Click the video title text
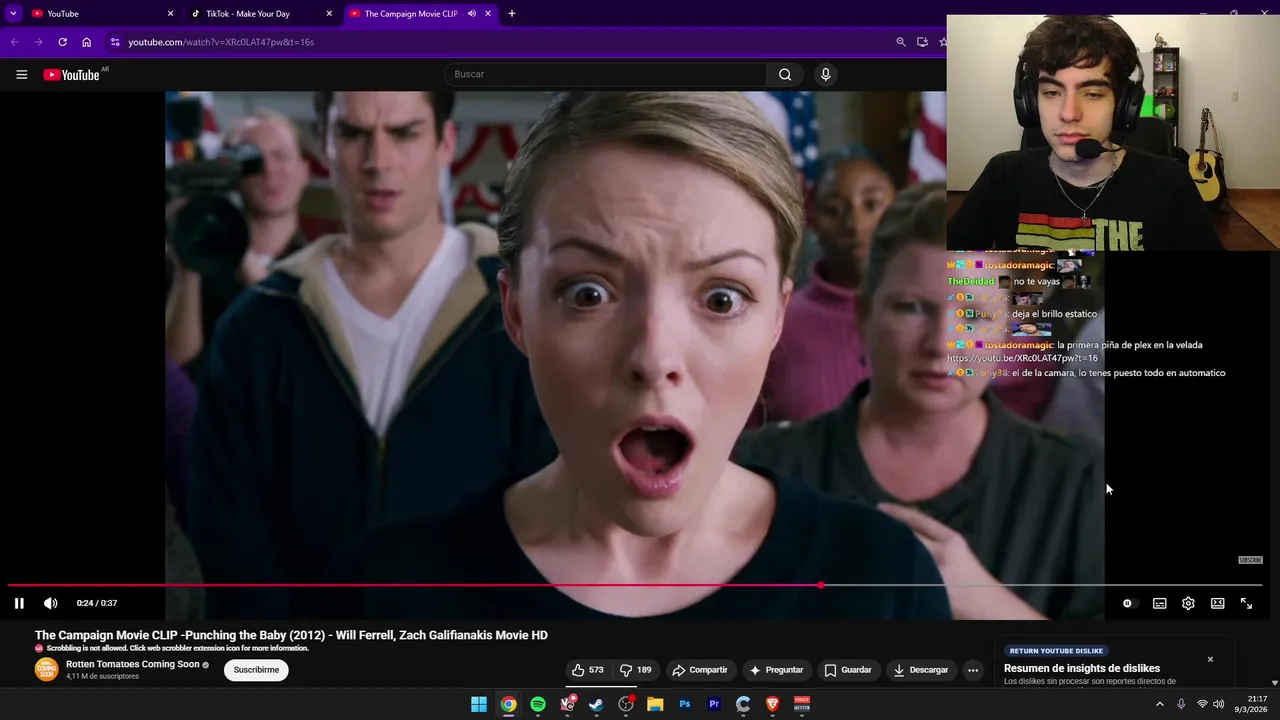 coord(291,635)
